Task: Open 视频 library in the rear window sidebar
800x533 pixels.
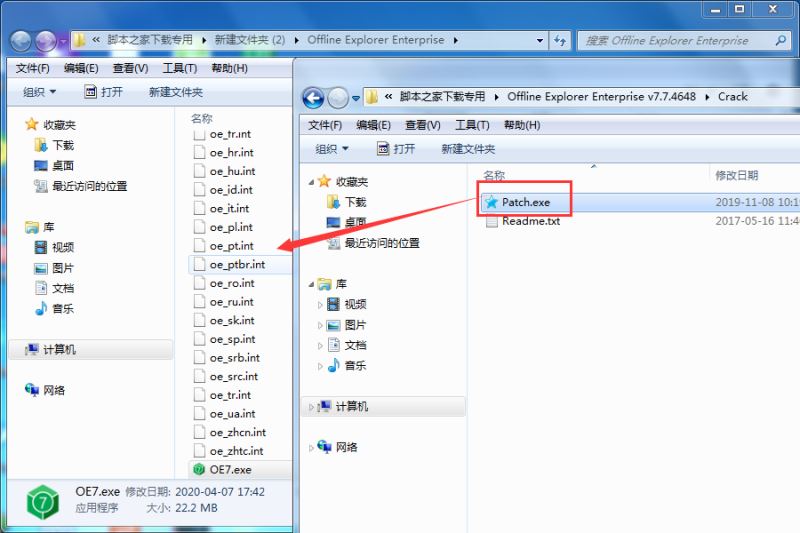Action: pos(63,247)
